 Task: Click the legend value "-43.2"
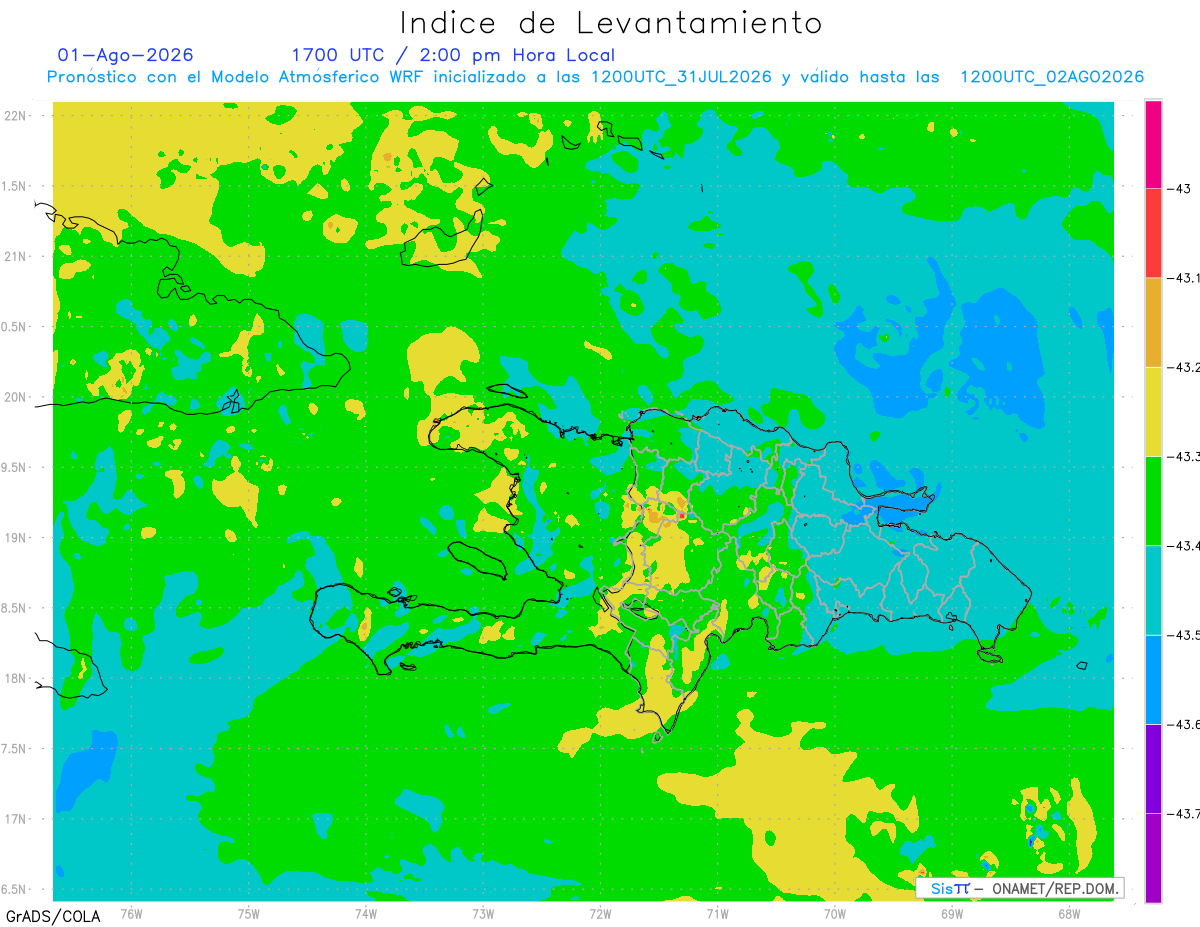[1183, 367]
